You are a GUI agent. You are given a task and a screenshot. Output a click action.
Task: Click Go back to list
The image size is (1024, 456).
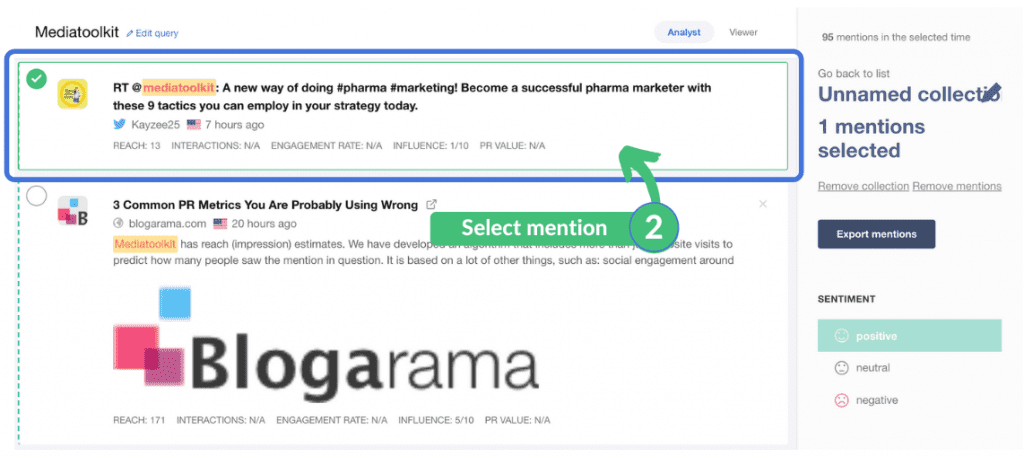point(853,73)
